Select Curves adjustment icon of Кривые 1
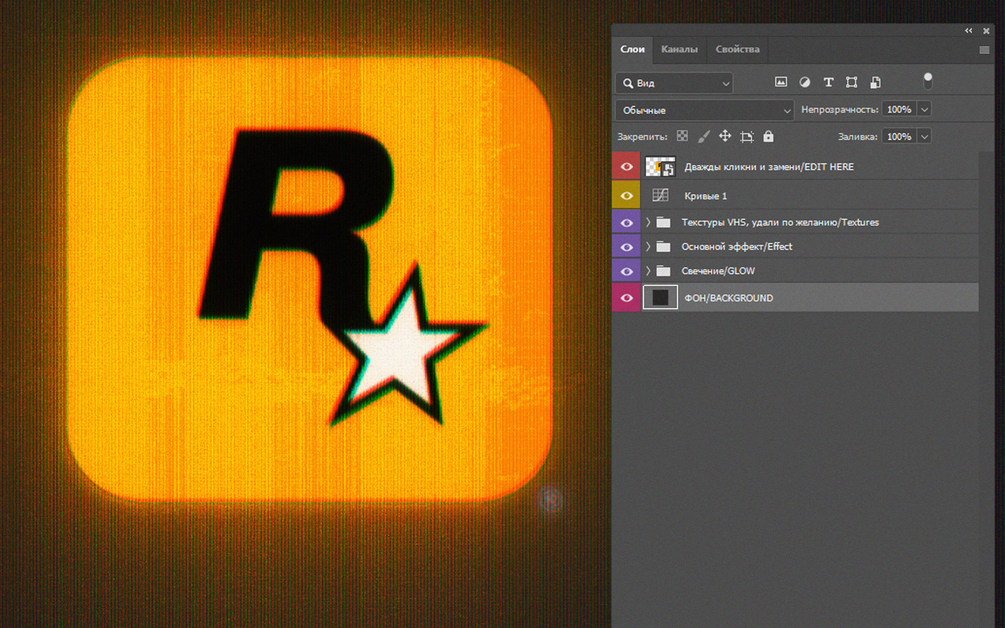The image size is (1005, 628). (x=660, y=195)
